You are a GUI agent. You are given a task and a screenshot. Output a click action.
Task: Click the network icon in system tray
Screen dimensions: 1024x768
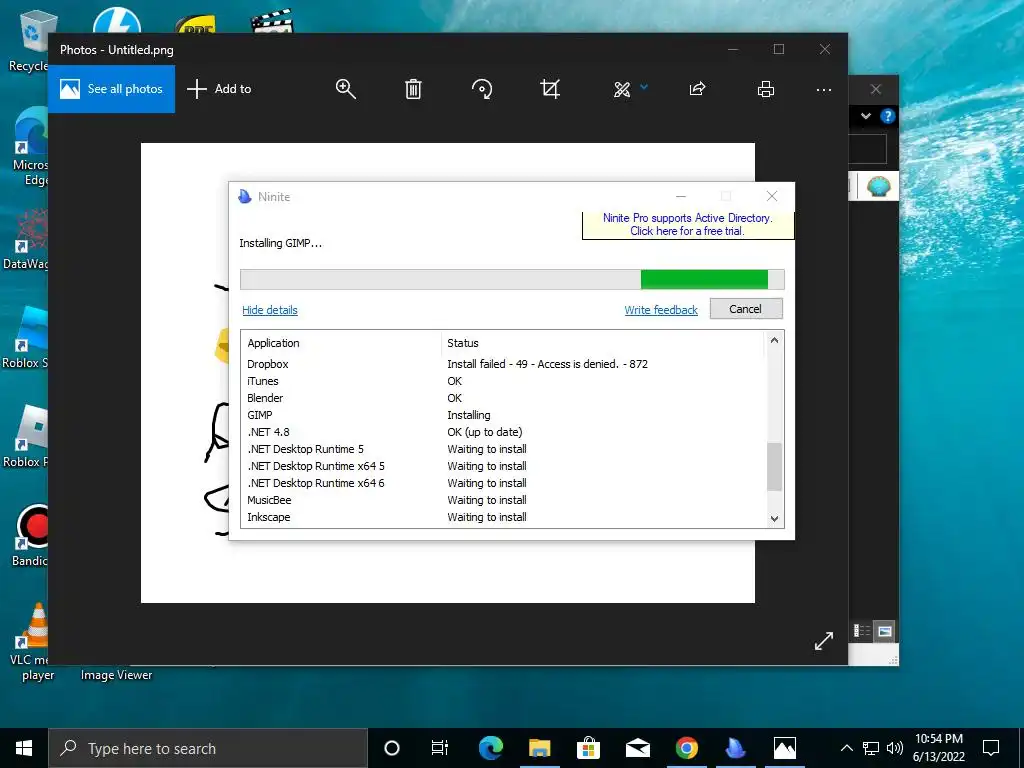click(871, 748)
